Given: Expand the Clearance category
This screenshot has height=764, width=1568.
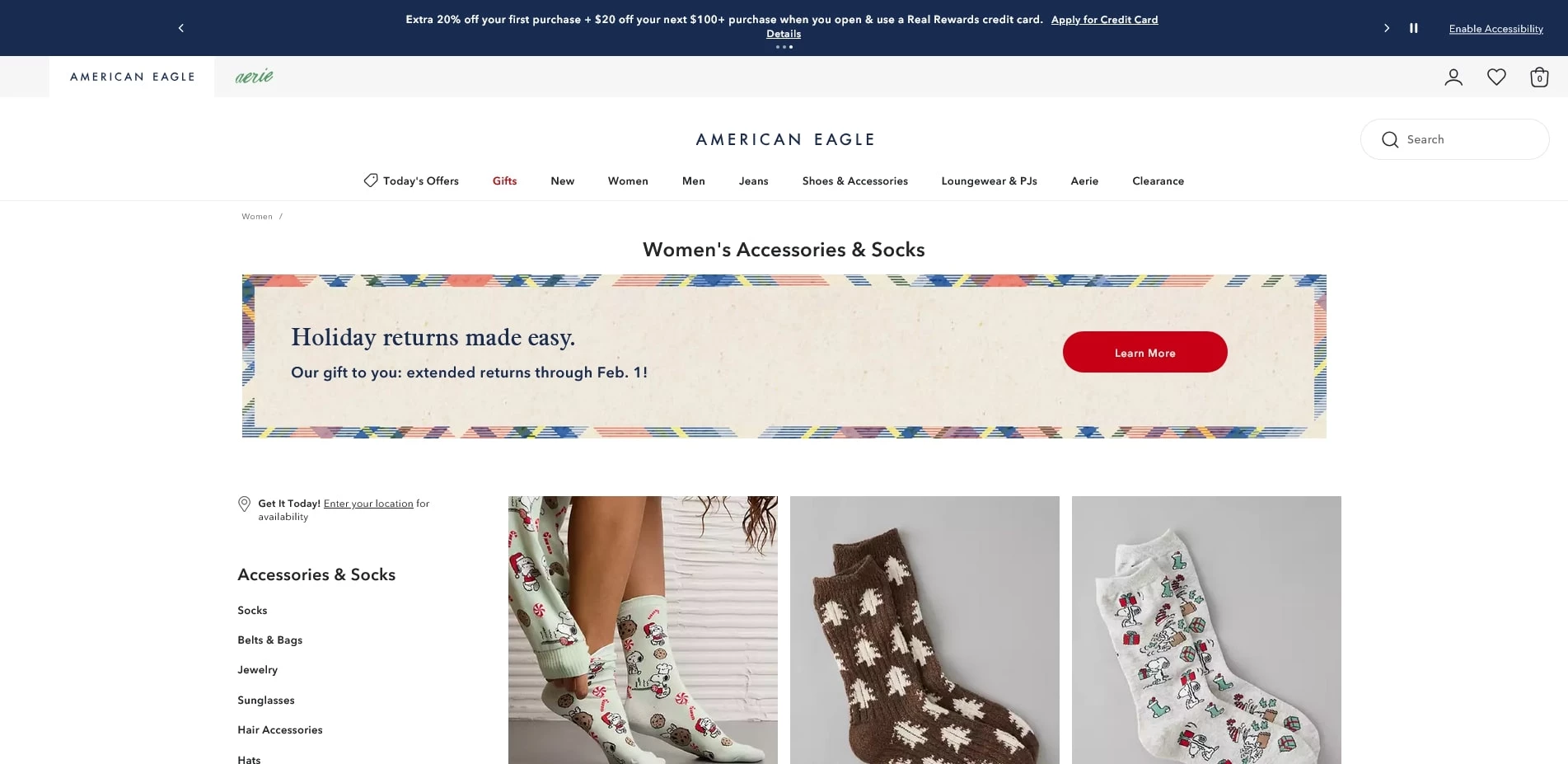Looking at the screenshot, I should (x=1158, y=180).
